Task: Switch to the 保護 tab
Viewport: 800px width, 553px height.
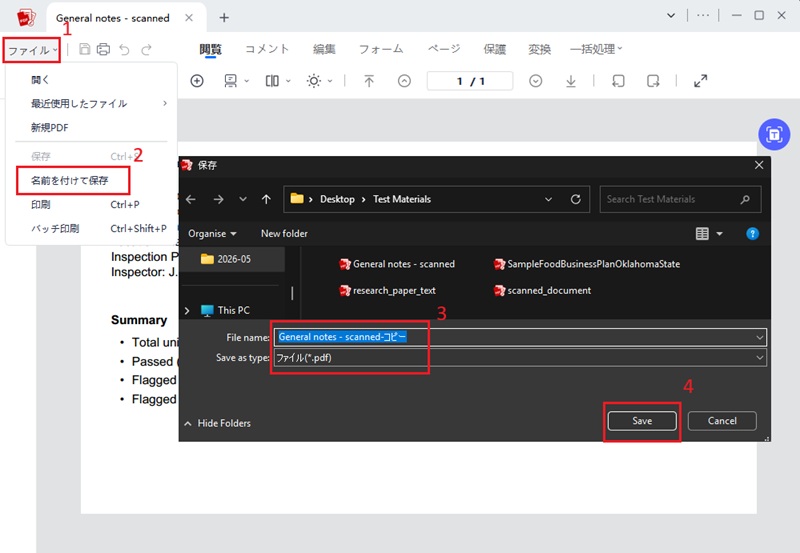Action: [x=494, y=49]
